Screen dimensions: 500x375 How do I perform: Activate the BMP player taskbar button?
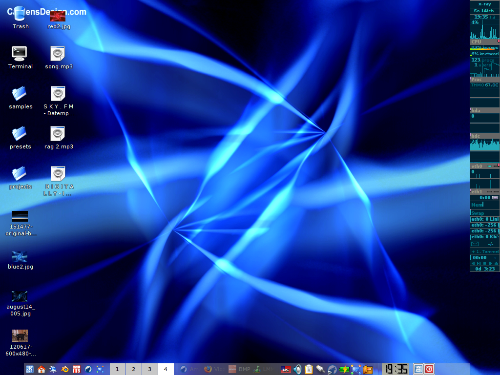[239, 369]
